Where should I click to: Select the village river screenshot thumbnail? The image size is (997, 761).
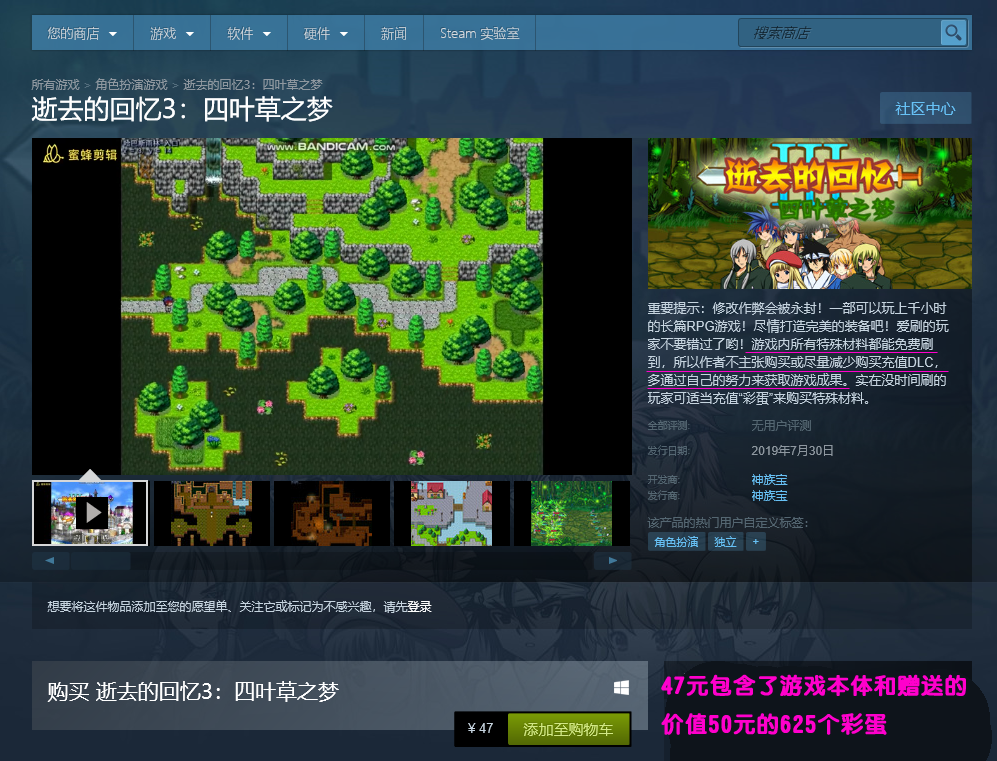pos(451,513)
